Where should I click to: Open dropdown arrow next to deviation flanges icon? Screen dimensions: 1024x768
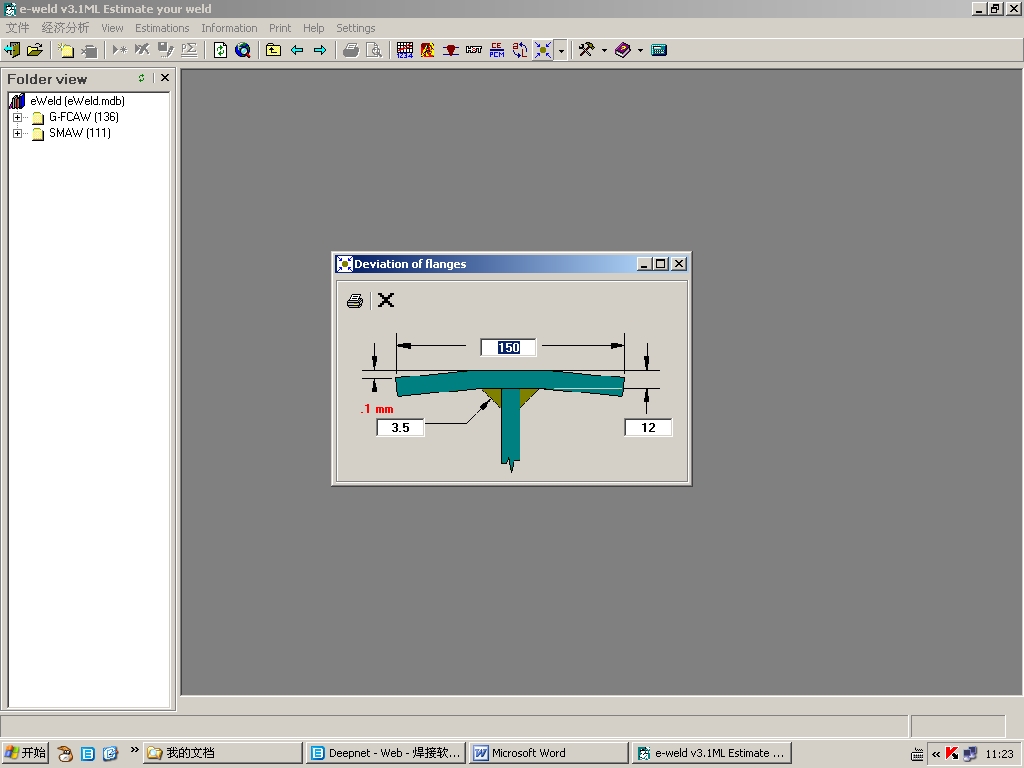click(x=561, y=50)
